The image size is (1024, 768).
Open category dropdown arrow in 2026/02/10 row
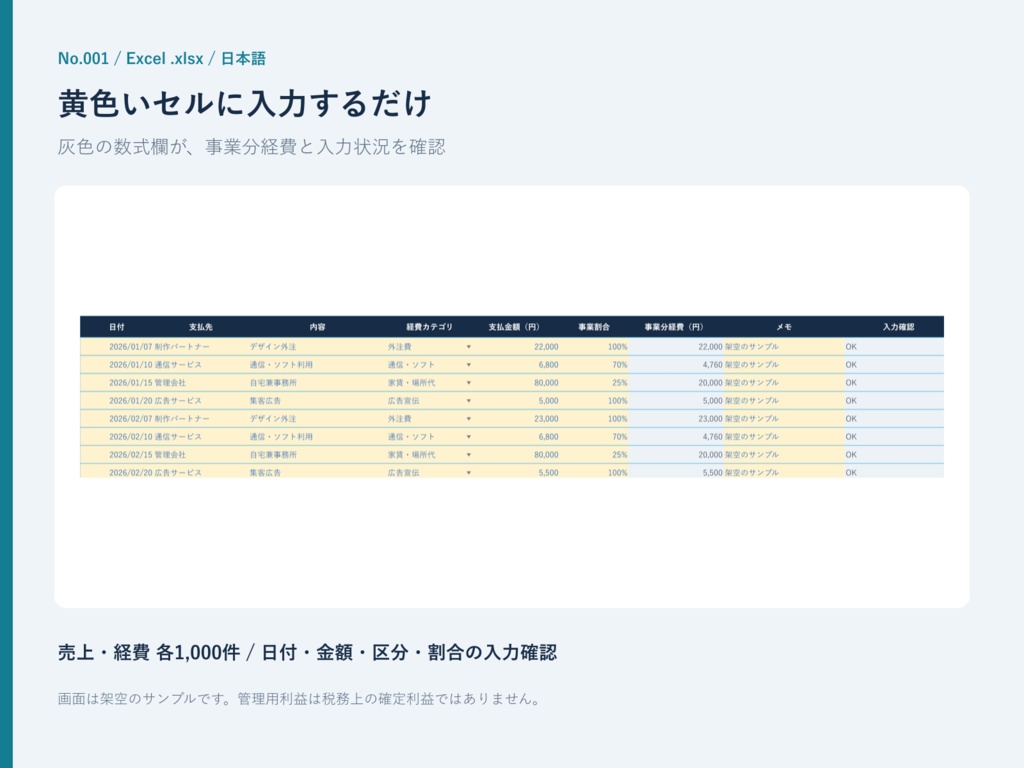click(x=468, y=437)
